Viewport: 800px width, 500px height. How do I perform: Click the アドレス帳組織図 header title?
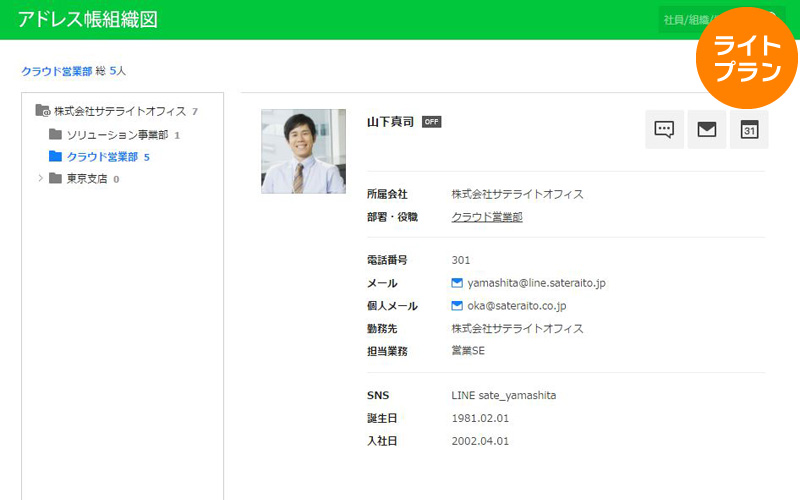(88, 19)
